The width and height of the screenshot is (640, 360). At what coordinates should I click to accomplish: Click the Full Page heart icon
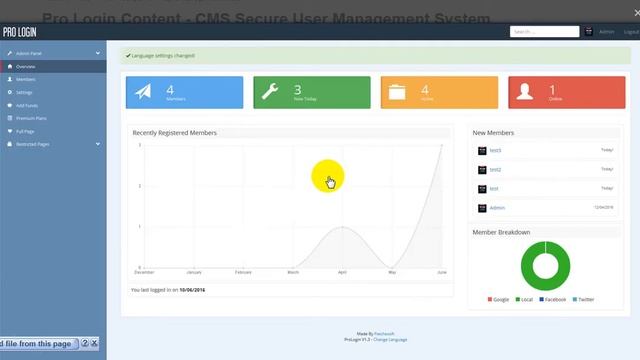click(10, 131)
